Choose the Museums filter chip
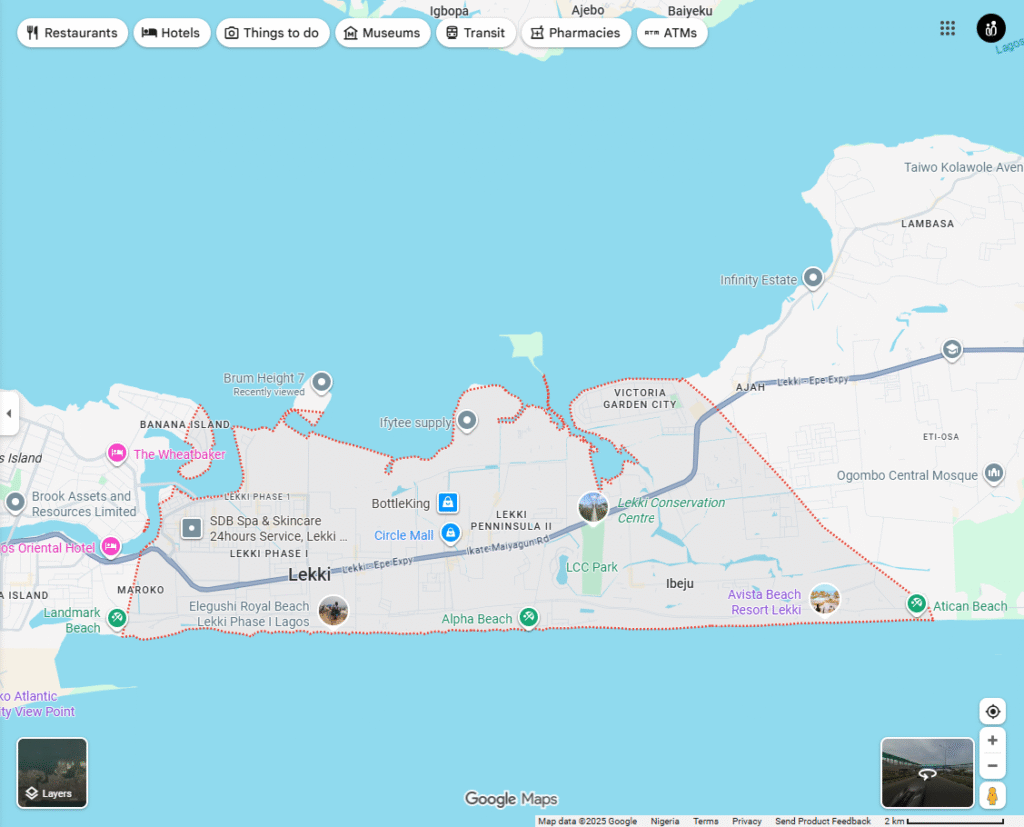This screenshot has width=1024, height=827. 383,33
